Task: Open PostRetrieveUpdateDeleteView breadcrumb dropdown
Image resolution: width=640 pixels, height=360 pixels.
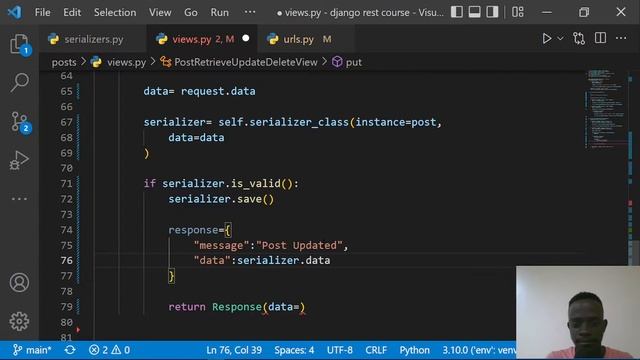Action: pyautogui.click(x=246, y=62)
